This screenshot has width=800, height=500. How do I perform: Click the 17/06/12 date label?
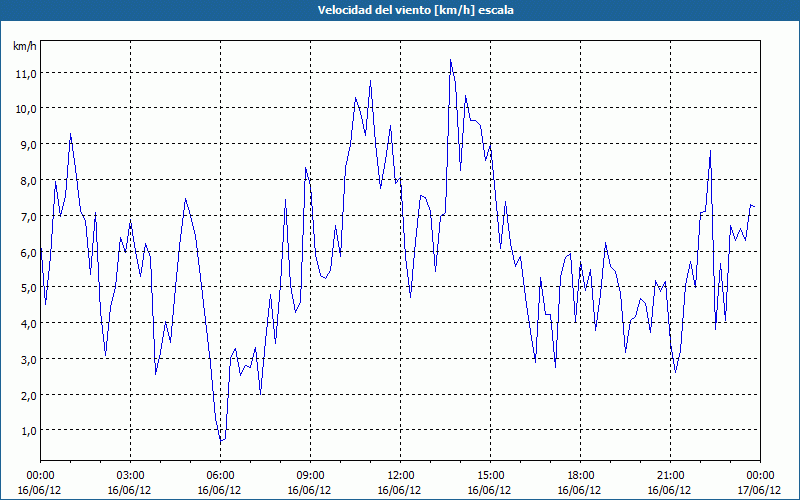click(759, 490)
